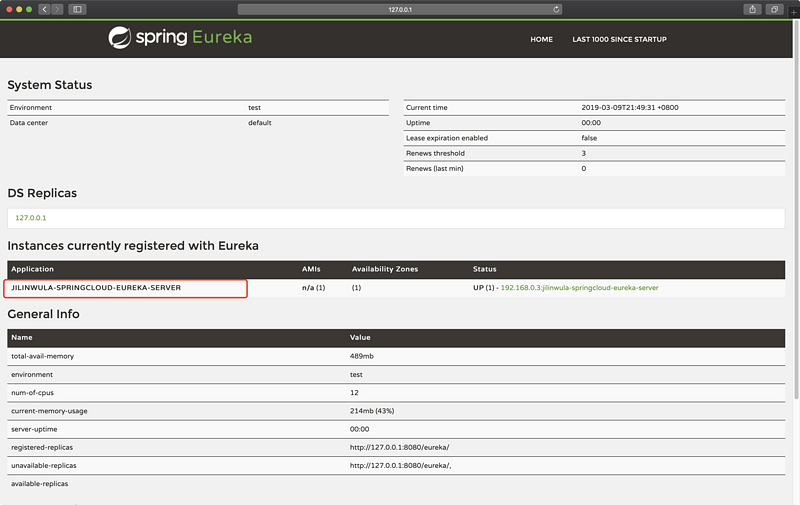Image resolution: width=800 pixels, height=505 pixels.
Task: Select the current time value 2019-03-09T21:49:31 +0800
Action: click(630, 108)
